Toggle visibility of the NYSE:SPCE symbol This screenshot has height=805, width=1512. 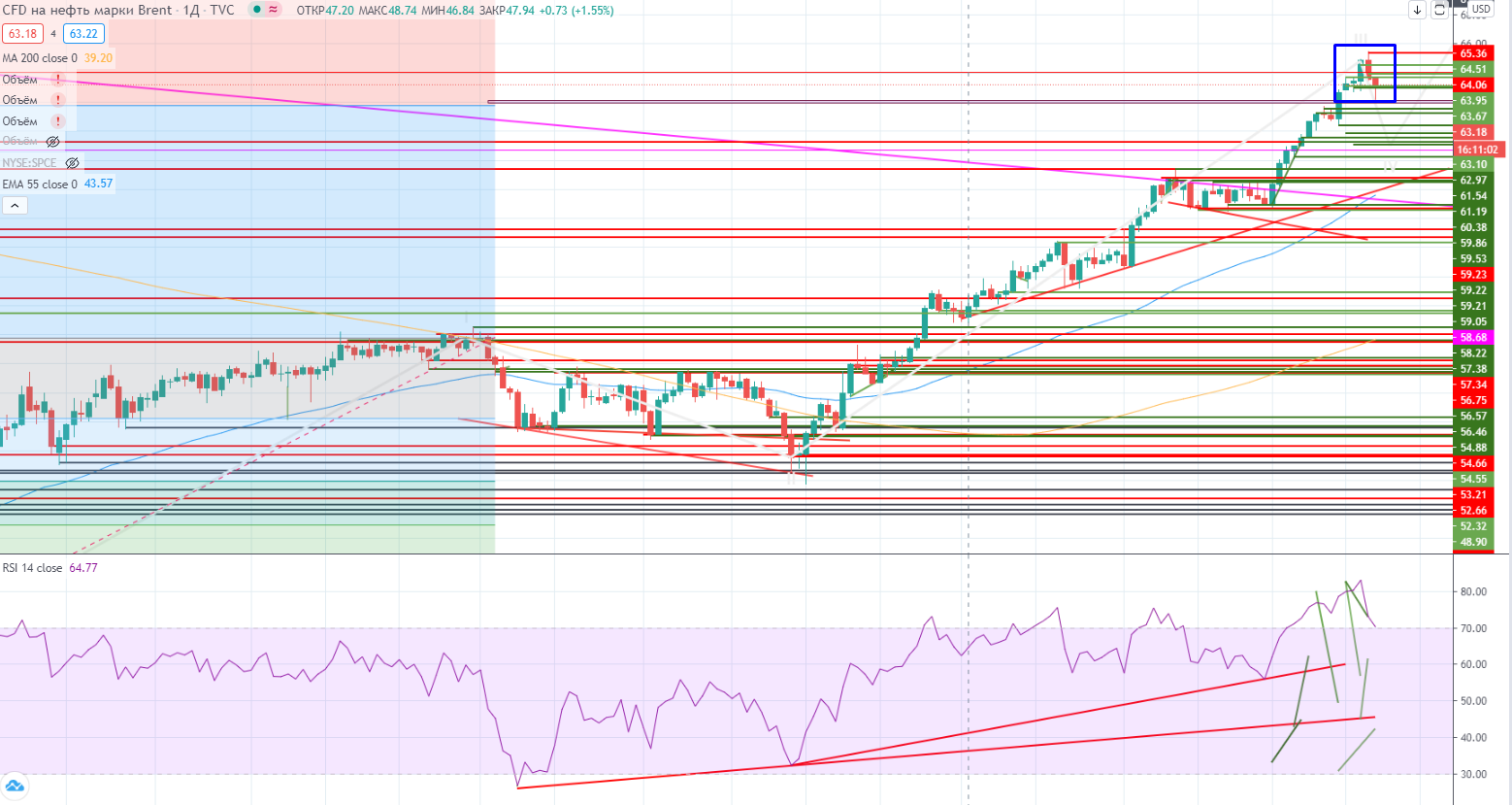click(72, 163)
